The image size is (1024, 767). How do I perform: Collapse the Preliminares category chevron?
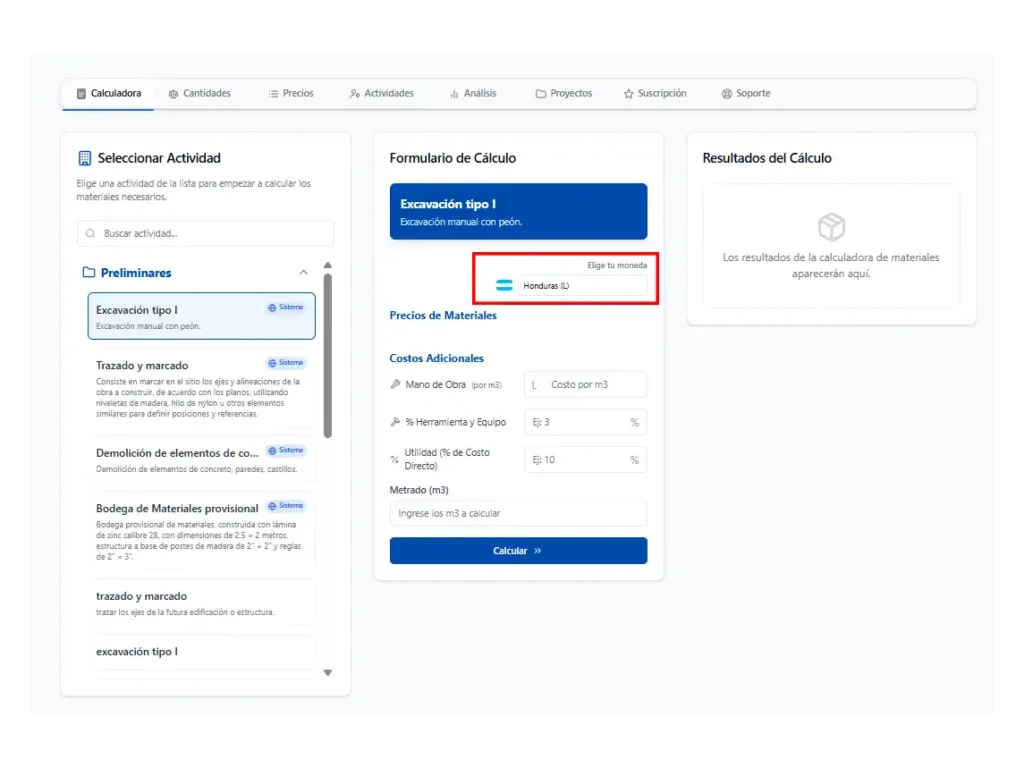(x=303, y=273)
